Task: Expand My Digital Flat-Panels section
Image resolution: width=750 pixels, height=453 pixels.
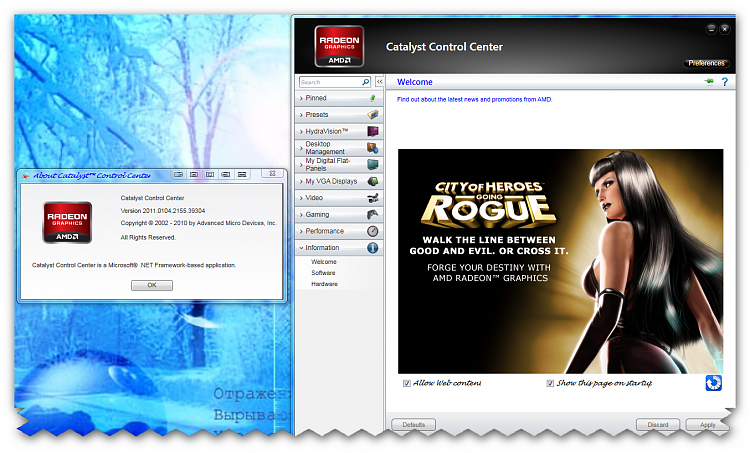Action: click(x=339, y=165)
